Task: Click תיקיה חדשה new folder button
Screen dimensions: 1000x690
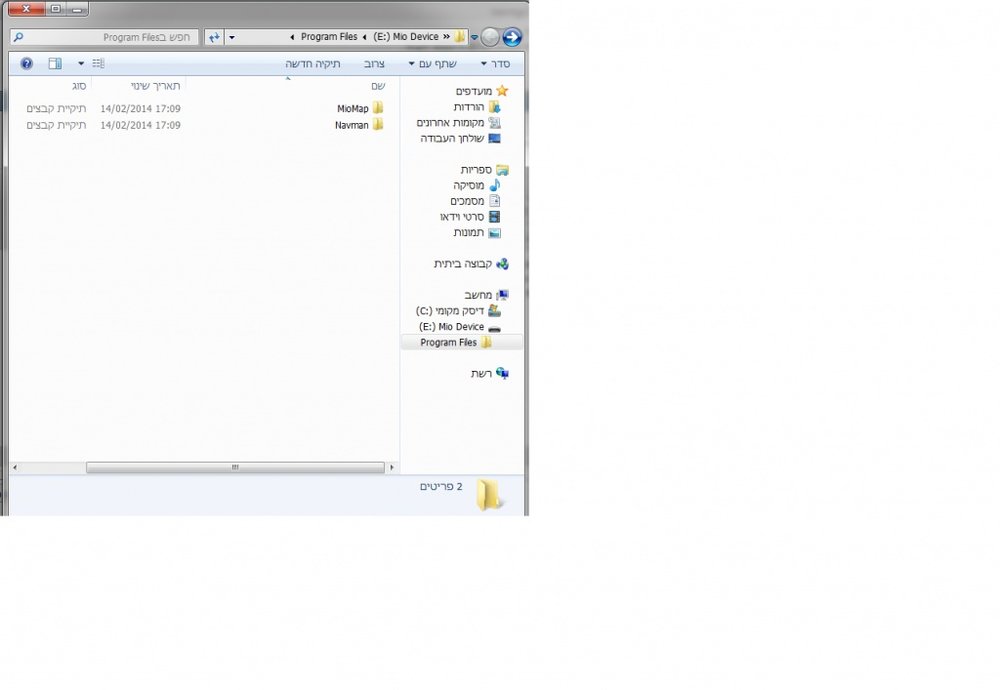Action: (312, 64)
